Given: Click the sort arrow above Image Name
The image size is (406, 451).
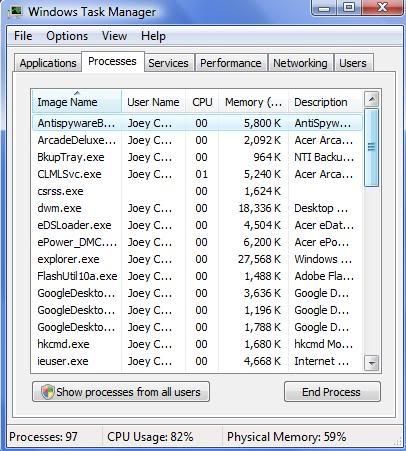Looking at the screenshot, I should tap(77, 93).
